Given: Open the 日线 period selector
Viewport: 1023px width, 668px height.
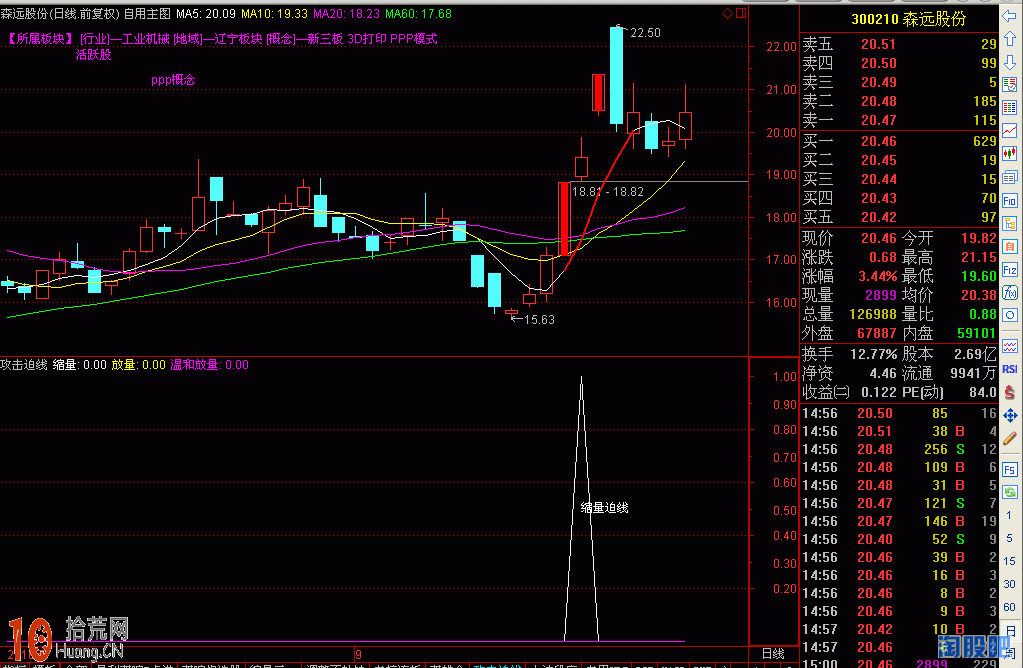Looking at the screenshot, I should tap(772, 653).
